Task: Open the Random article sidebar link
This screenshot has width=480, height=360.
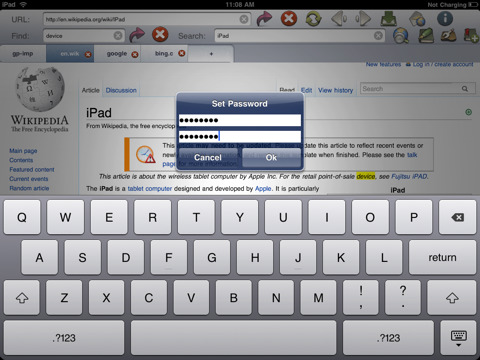Action: (x=29, y=188)
